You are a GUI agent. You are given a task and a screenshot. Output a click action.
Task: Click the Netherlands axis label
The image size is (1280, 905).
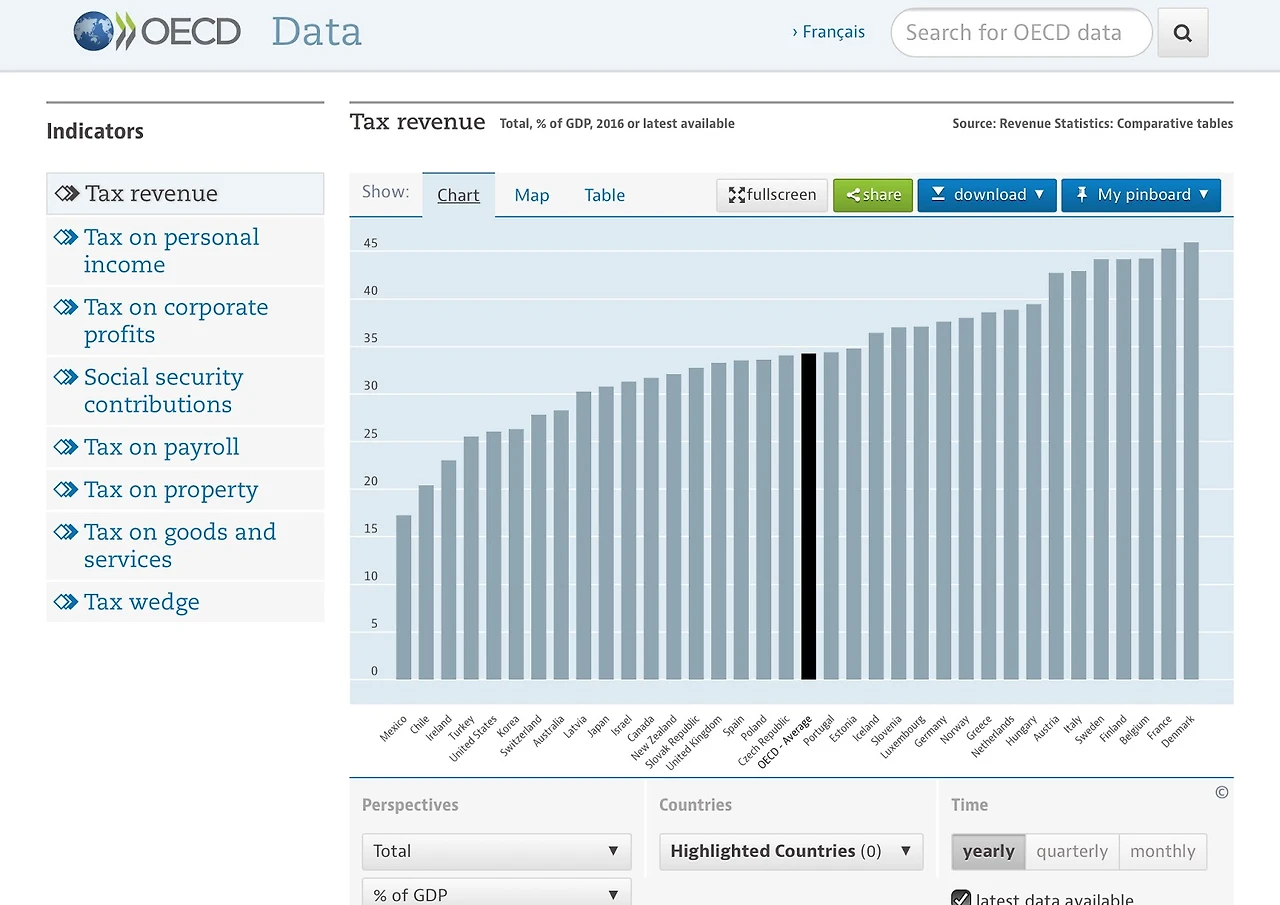tap(993, 736)
